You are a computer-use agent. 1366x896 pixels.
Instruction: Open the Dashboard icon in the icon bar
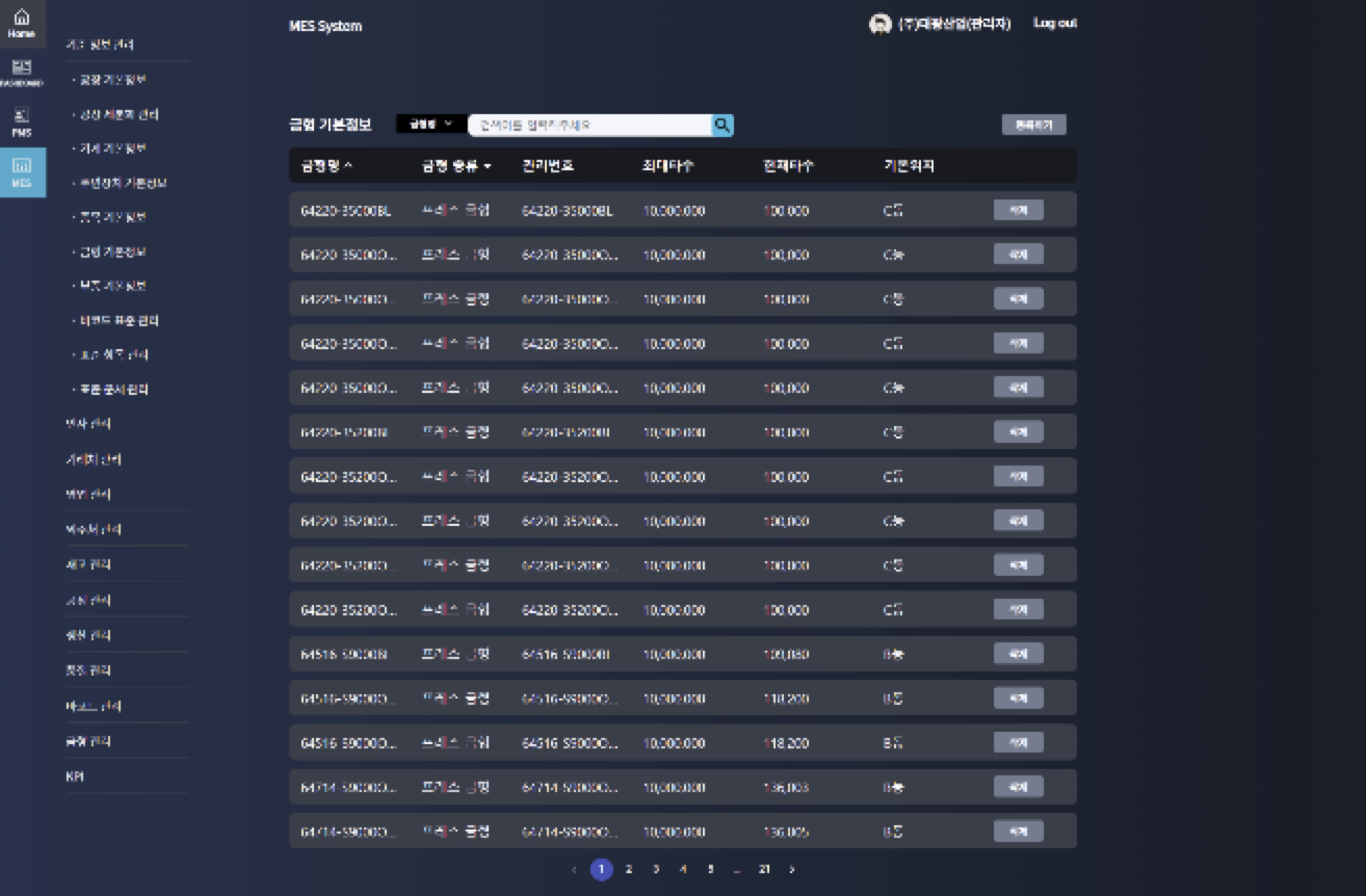[x=22, y=73]
